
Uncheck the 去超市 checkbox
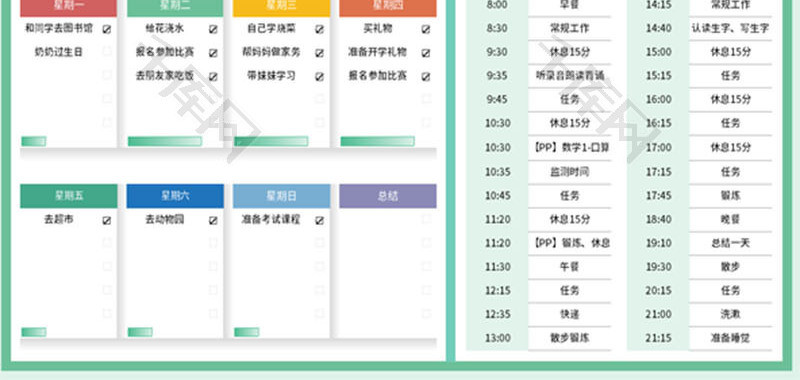107,220
